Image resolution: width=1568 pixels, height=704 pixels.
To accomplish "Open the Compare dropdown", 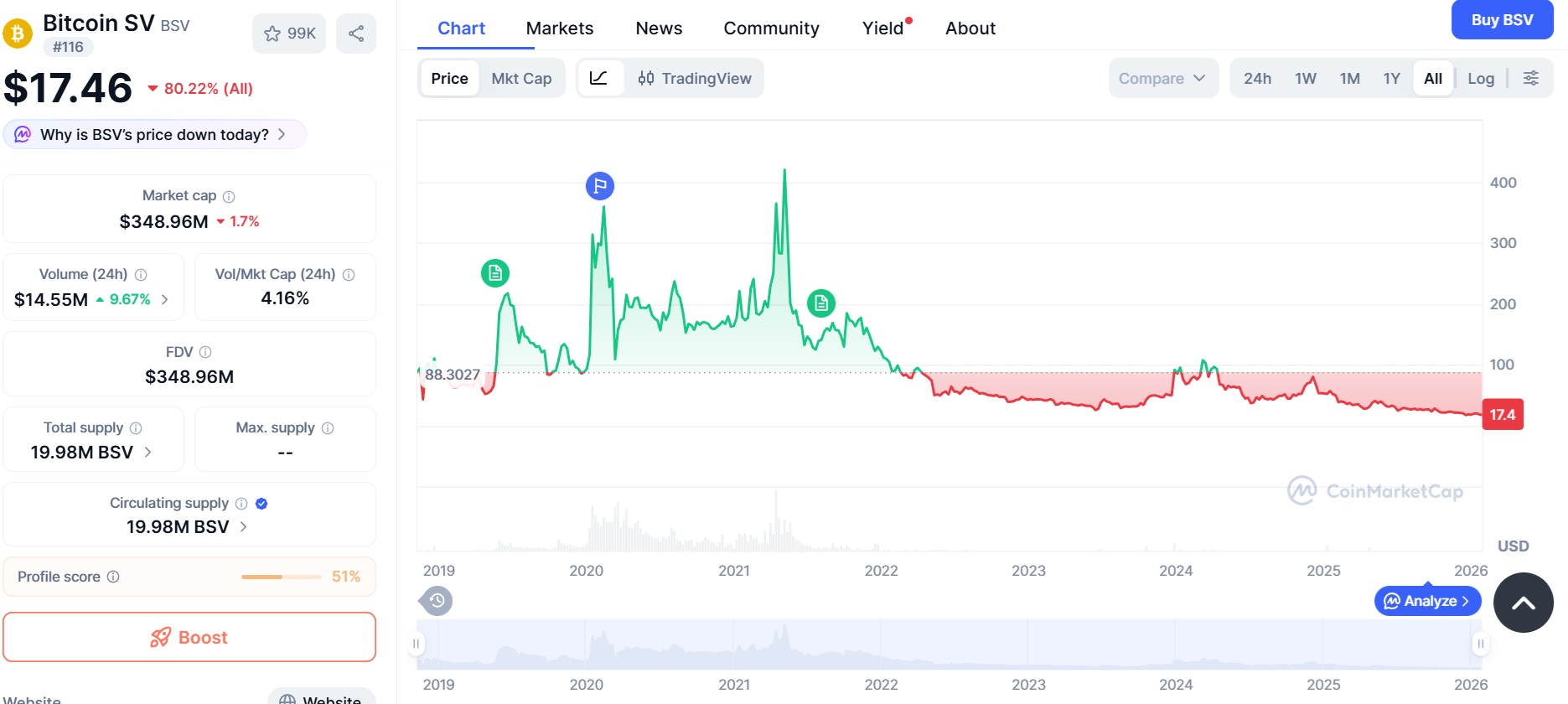I will click(1163, 78).
